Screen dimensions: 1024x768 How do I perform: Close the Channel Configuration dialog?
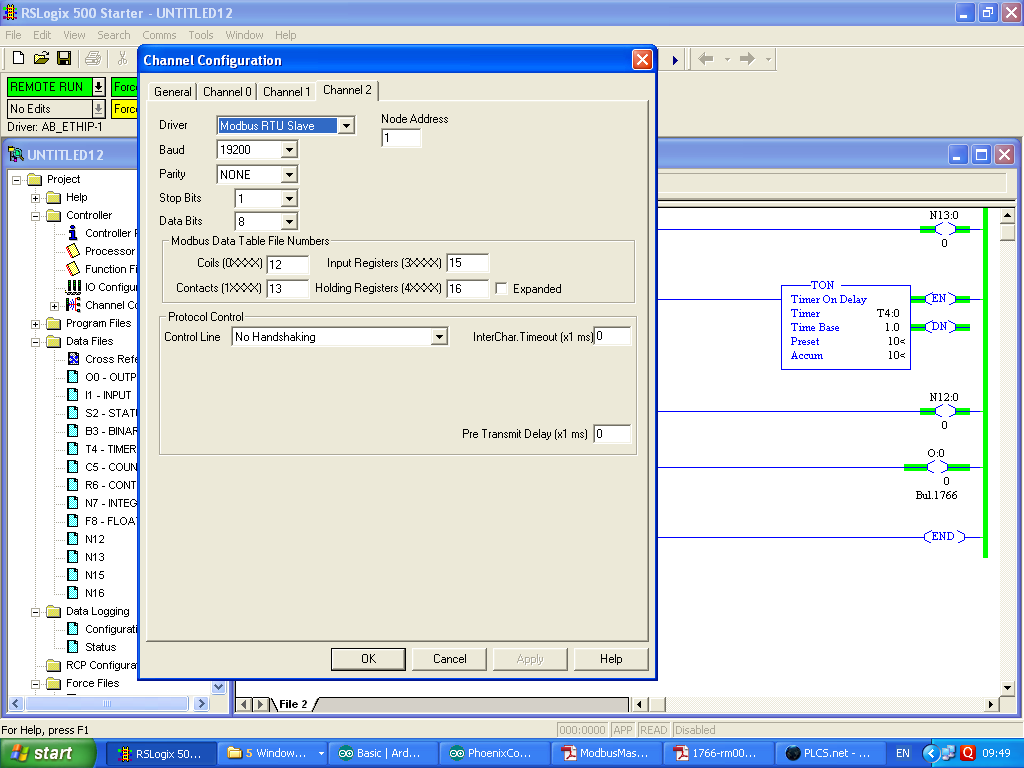tap(642, 59)
